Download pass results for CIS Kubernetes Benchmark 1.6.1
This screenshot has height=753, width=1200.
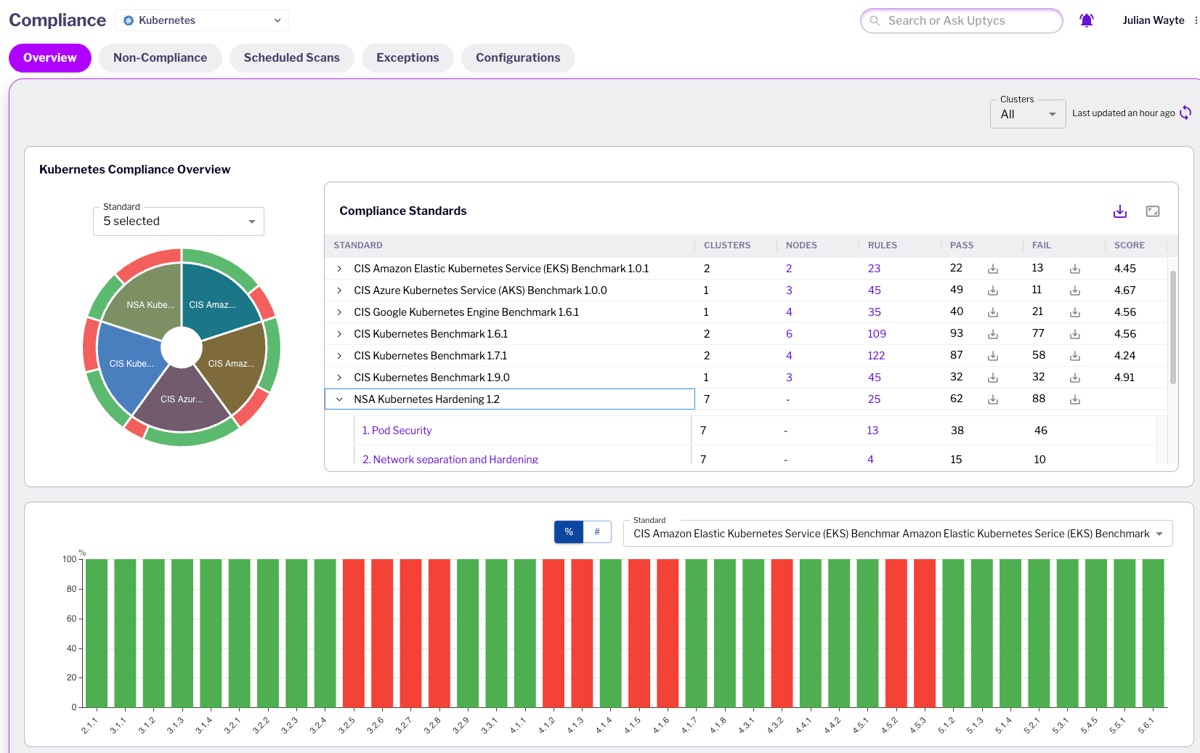pos(993,335)
